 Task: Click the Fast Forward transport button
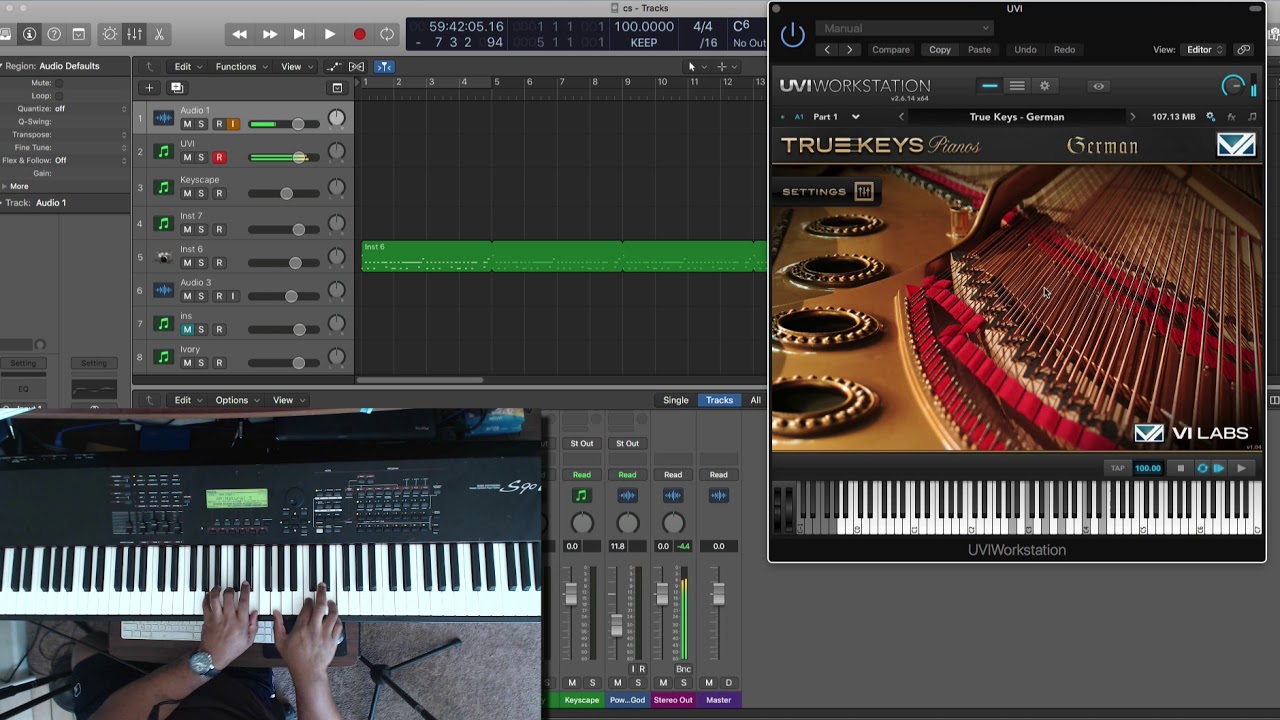270,34
